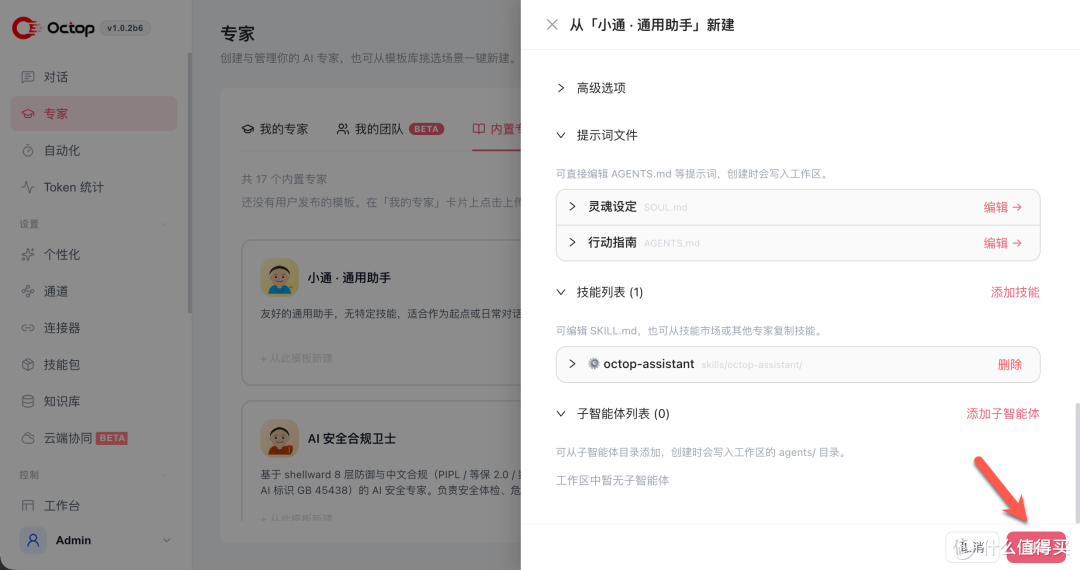Collapse the 设置 sidebar section
The image size is (1080, 570).
click(x=163, y=224)
